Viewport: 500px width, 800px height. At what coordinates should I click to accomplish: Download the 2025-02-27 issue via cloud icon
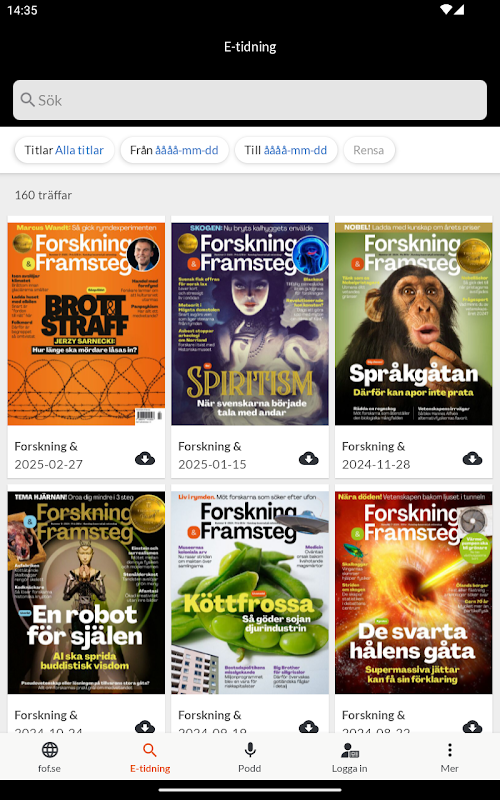click(145, 459)
